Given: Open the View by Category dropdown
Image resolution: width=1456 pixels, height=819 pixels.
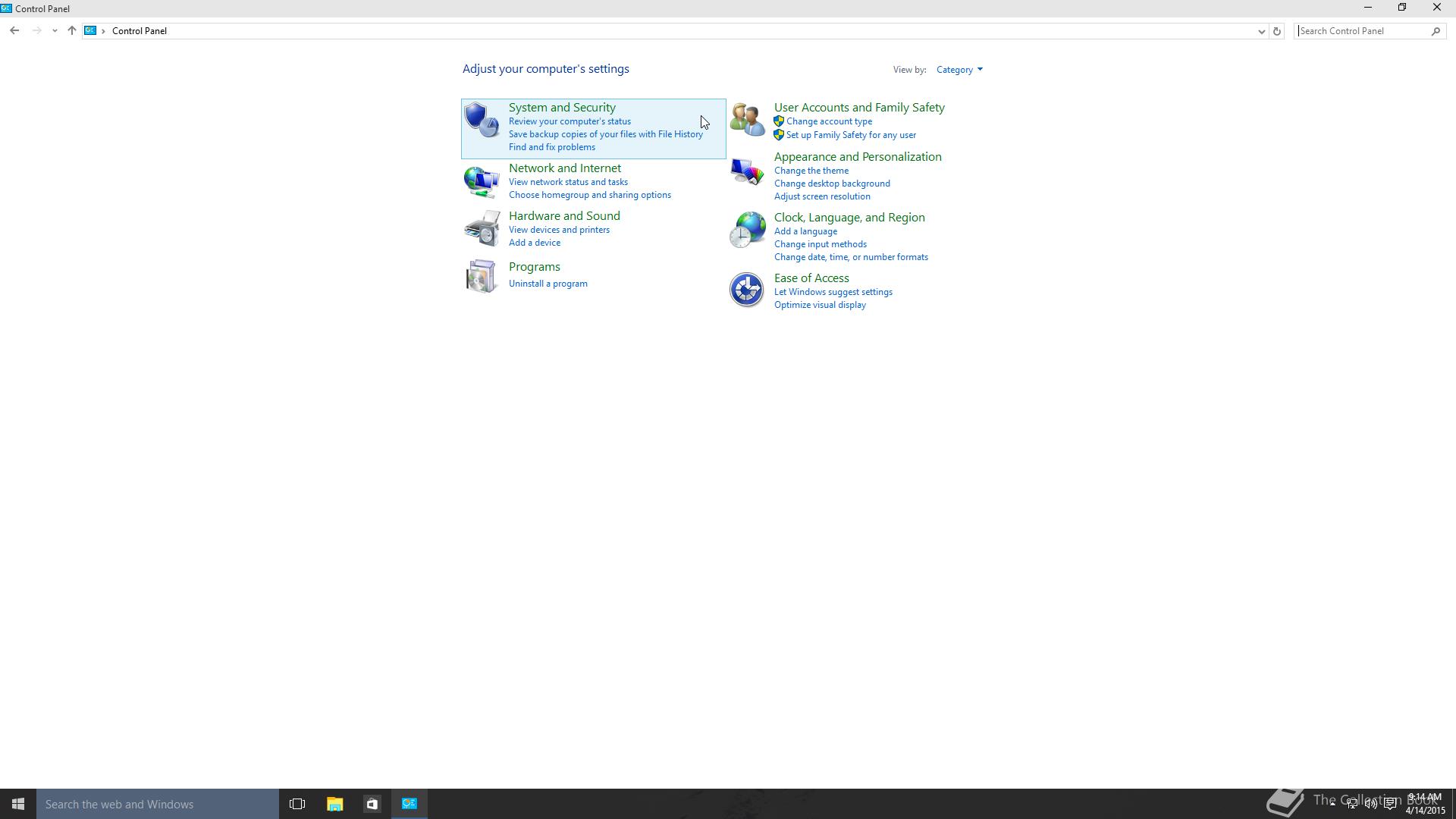Looking at the screenshot, I should 959,70.
